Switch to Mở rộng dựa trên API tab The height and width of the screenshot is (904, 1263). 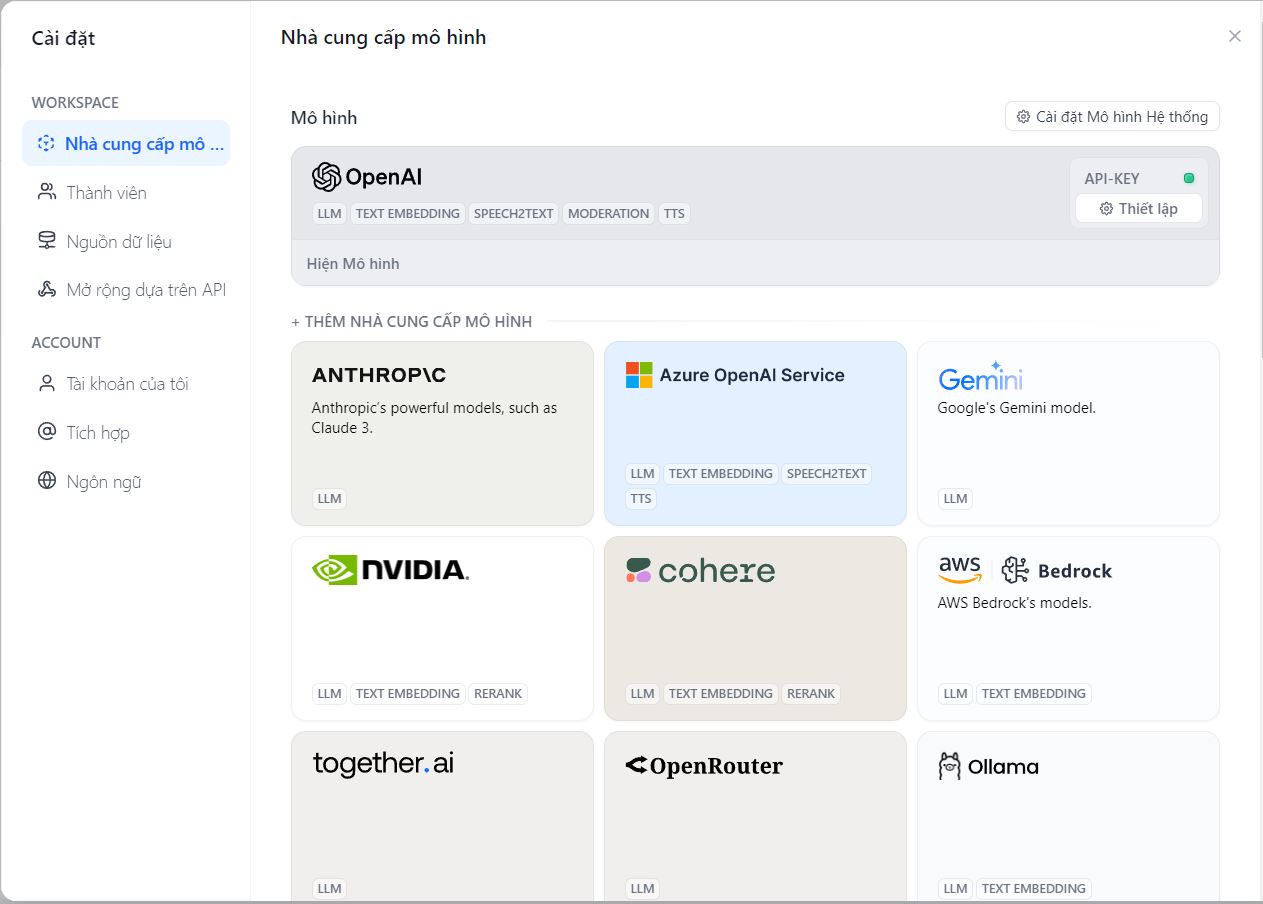click(146, 290)
